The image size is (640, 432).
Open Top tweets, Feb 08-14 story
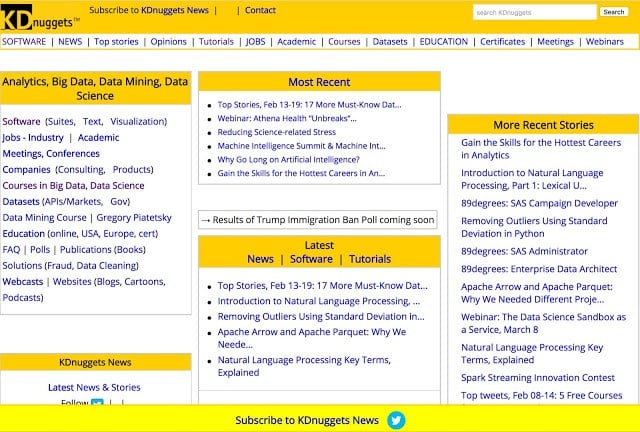pyautogui.click(x=542, y=396)
